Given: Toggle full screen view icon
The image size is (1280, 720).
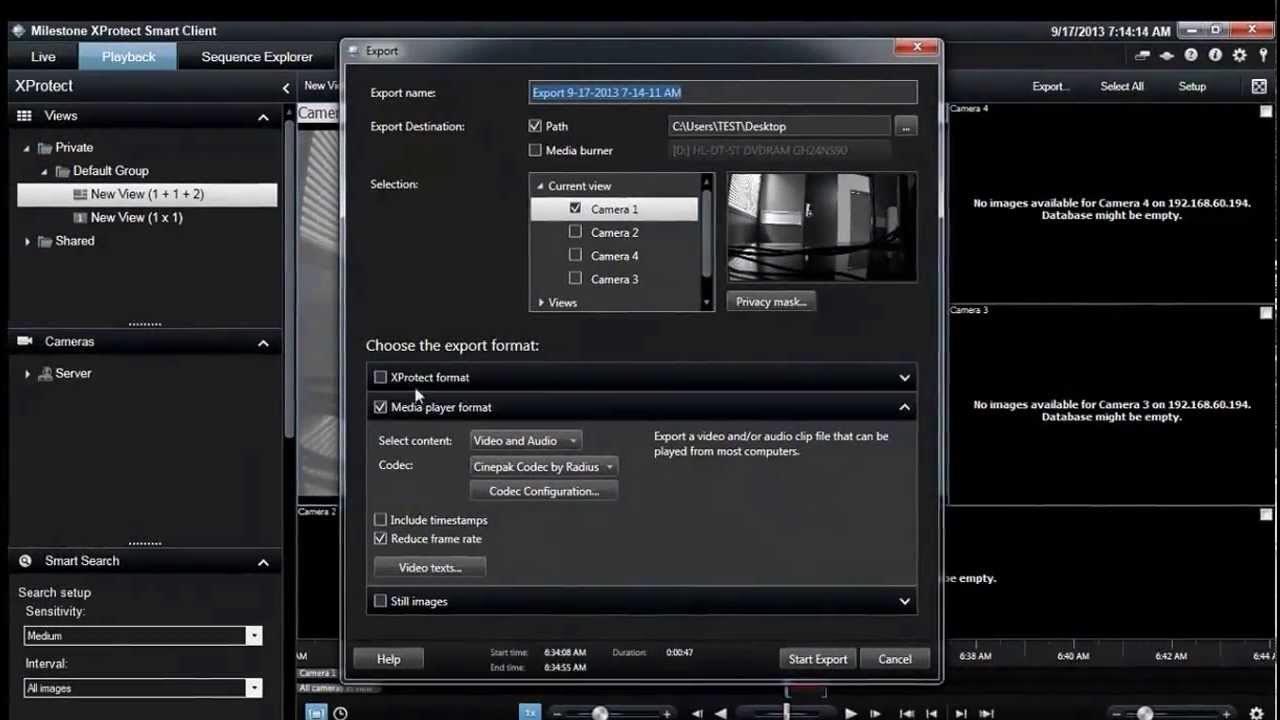Looking at the screenshot, I should point(1259,86).
